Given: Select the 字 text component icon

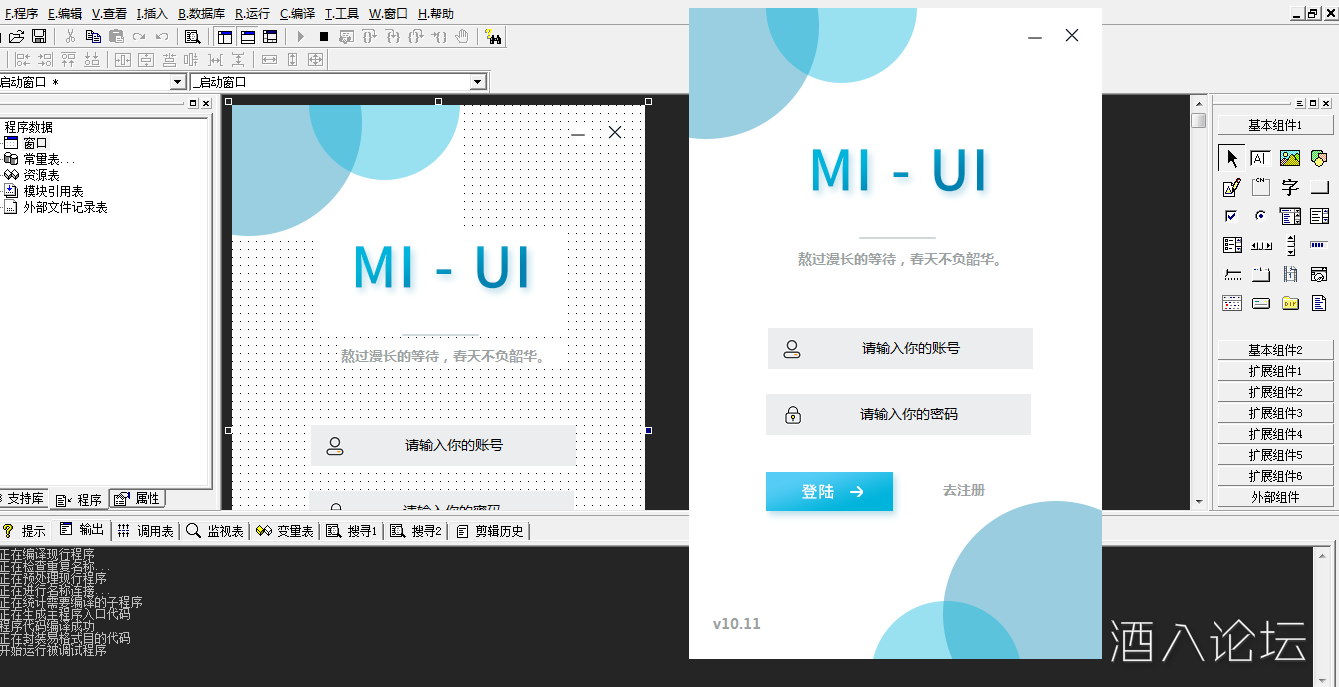Looking at the screenshot, I should tap(1290, 187).
